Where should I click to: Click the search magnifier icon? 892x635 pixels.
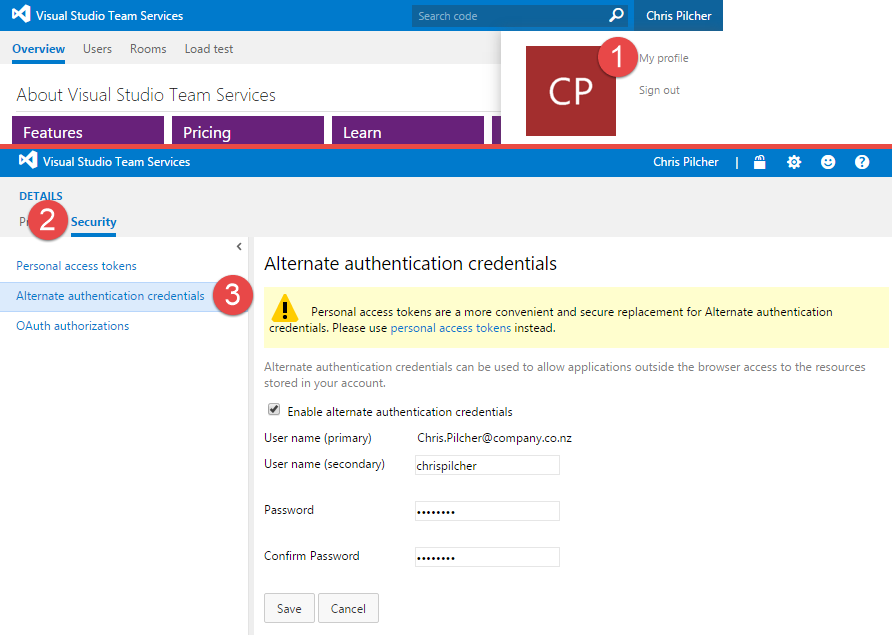pos(616,15)
